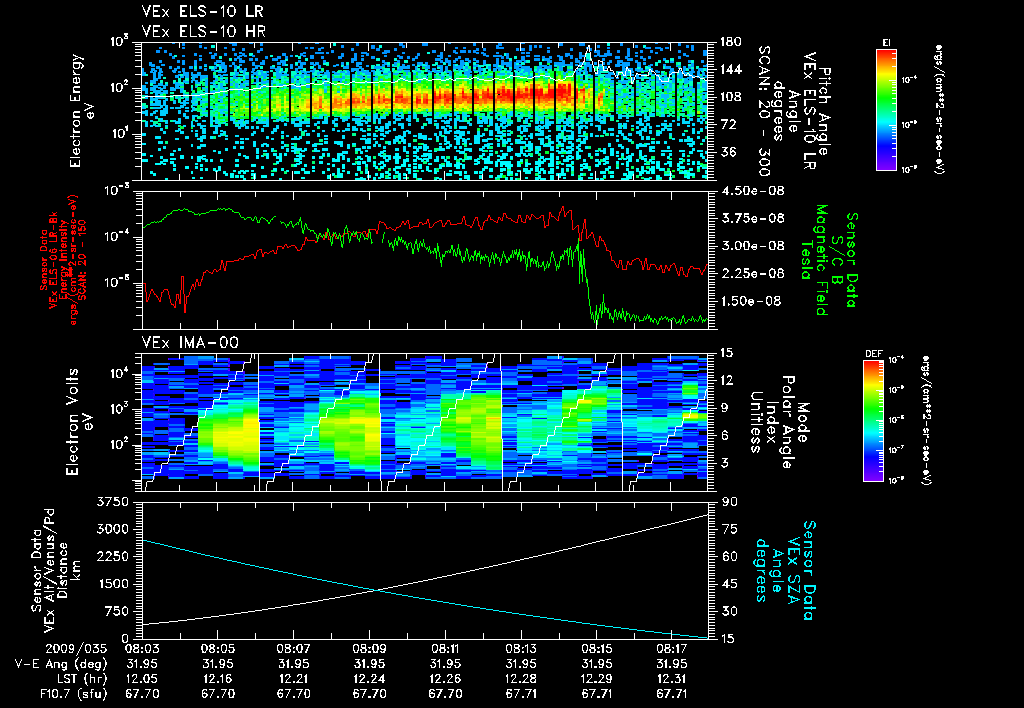Viewport: 1024px width, 708px height.
Task: Select the 'VEx IMA-00' panel title
Action: 190,342
